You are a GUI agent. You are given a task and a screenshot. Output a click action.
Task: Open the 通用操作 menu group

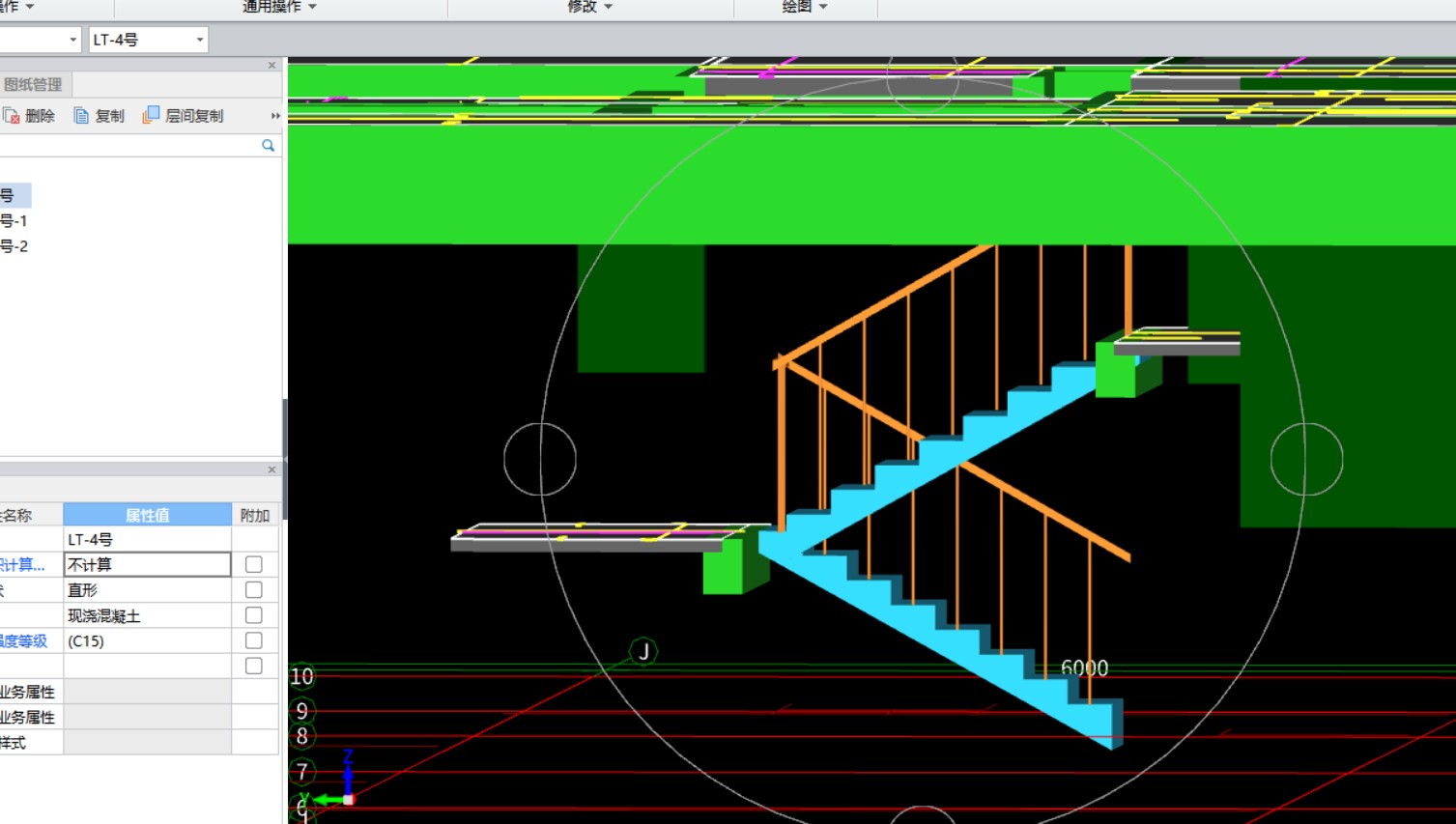(279, 7)
